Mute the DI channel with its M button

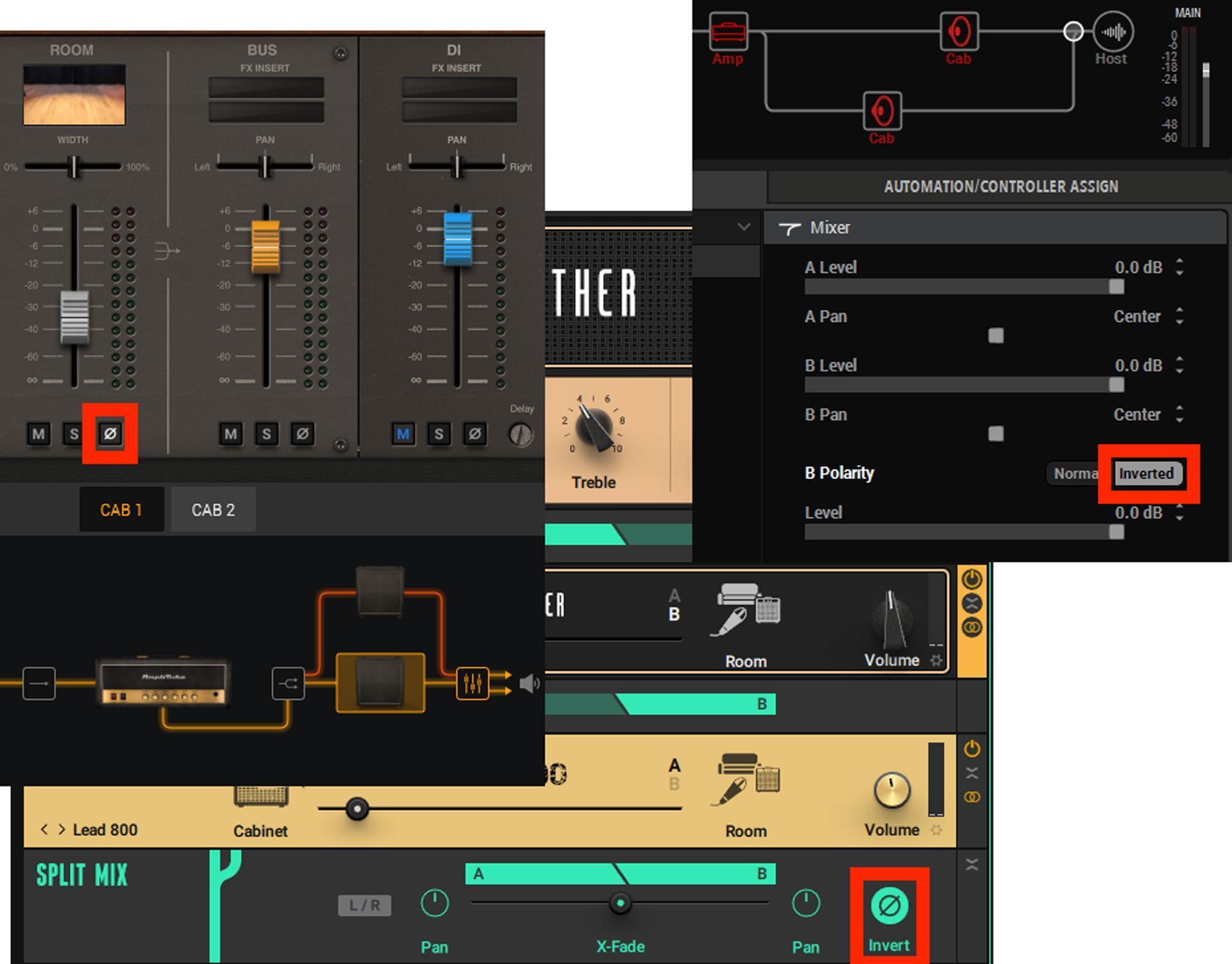tap(403, 434)
